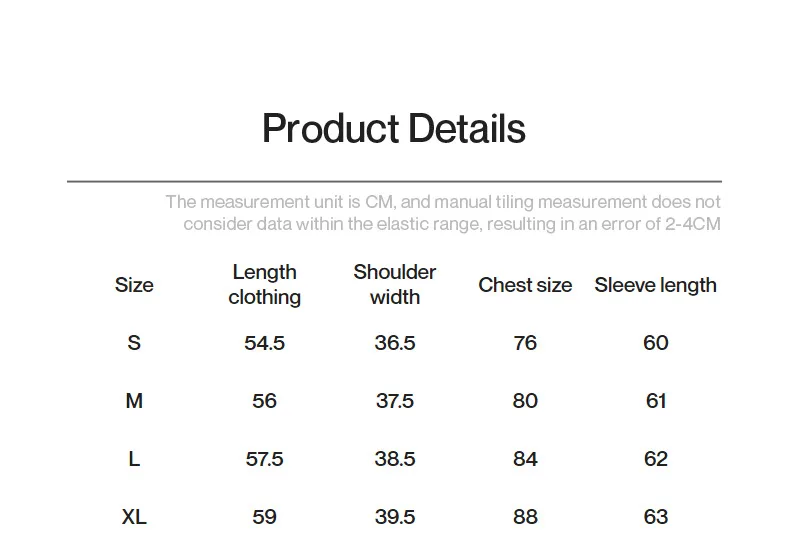The height and width of the screenshot is (545, 790).
Task: Select the Size column header
Action: click(x=134, y=285)
